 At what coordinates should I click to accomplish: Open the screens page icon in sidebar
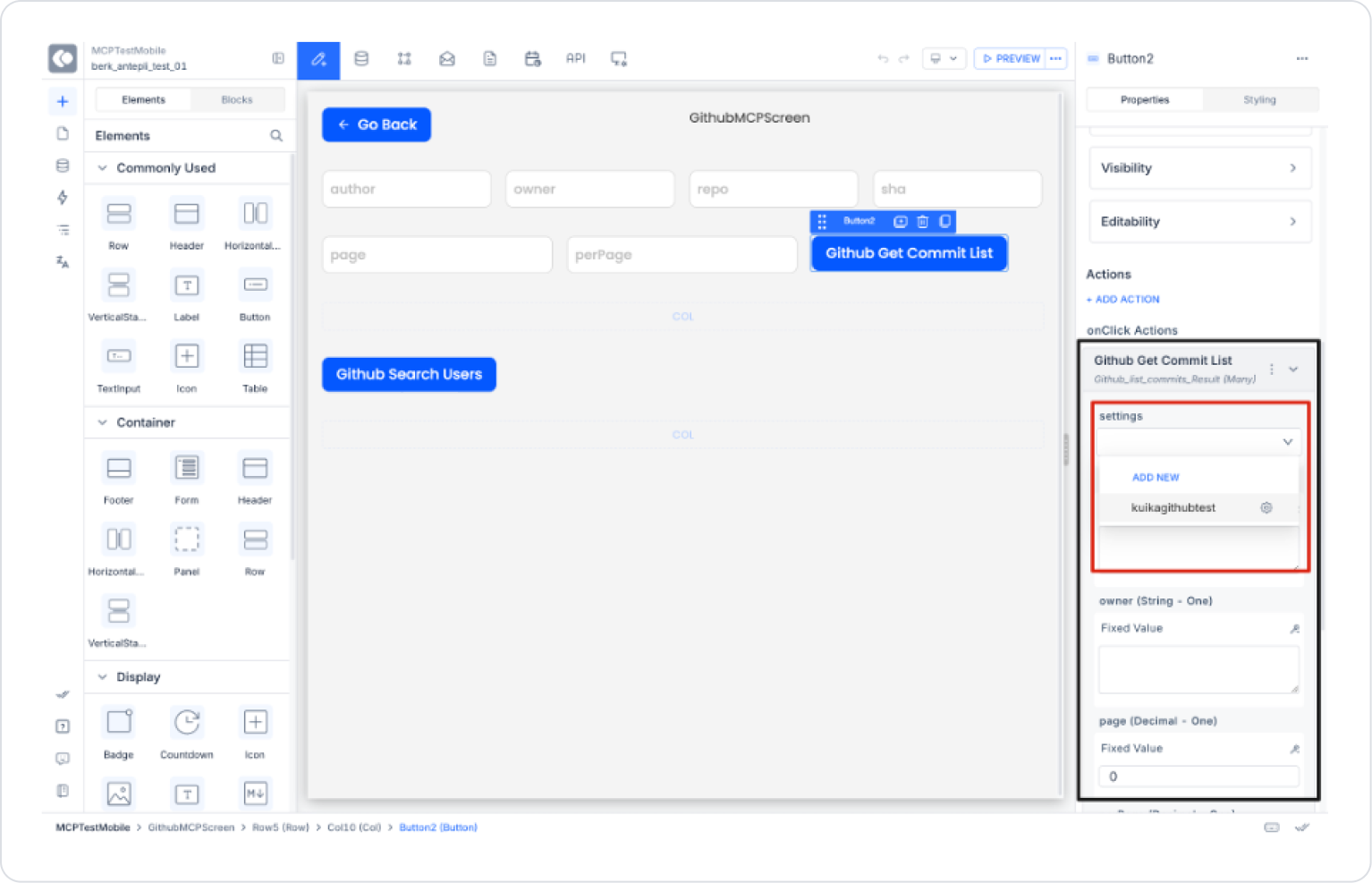pyautogui.click(x=63, y=133)
